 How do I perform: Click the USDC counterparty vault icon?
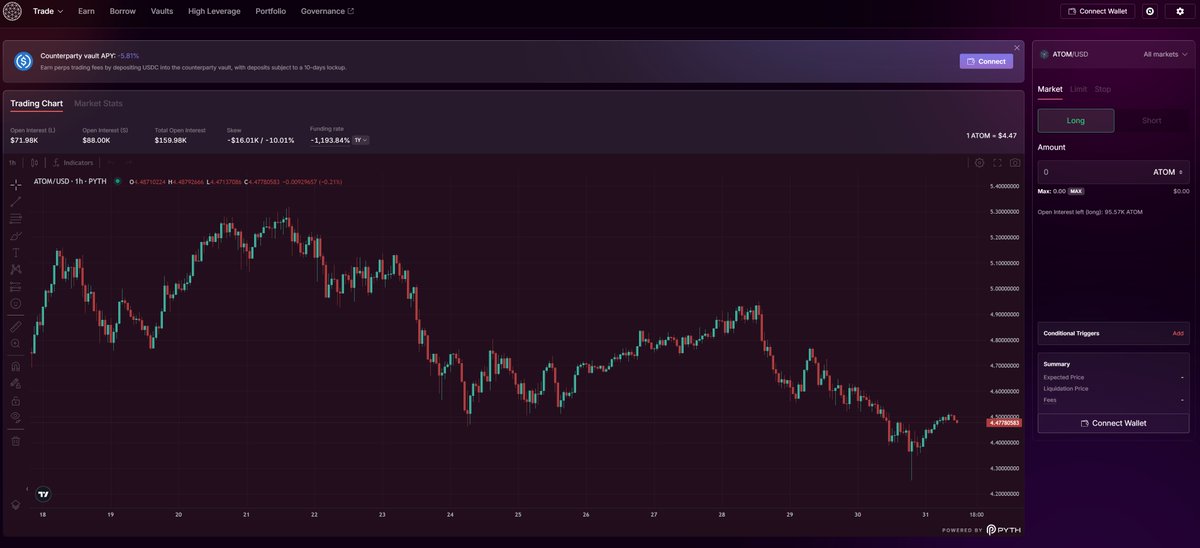point(24,61)
